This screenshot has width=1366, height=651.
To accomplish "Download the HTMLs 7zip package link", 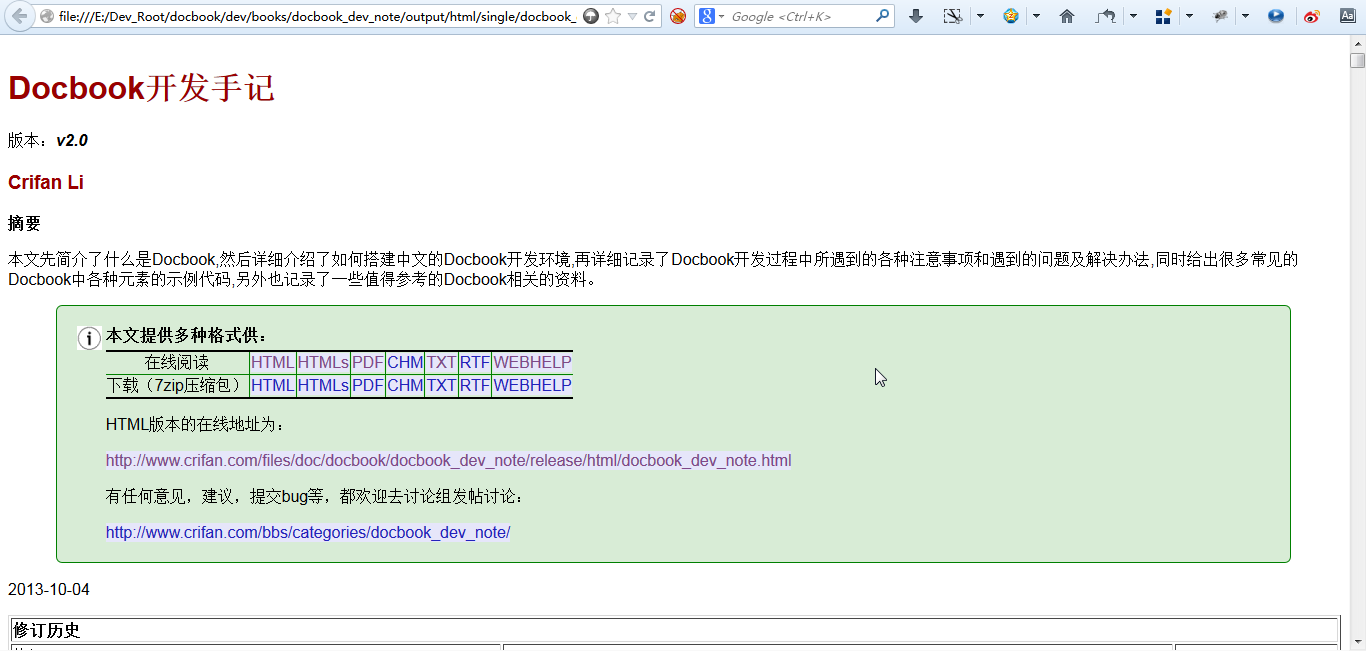I will pyautogui.click(x=323, y=385).
